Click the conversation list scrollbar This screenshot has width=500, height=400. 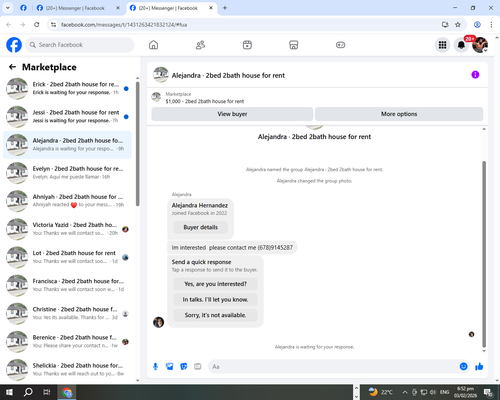coord(138,144)
